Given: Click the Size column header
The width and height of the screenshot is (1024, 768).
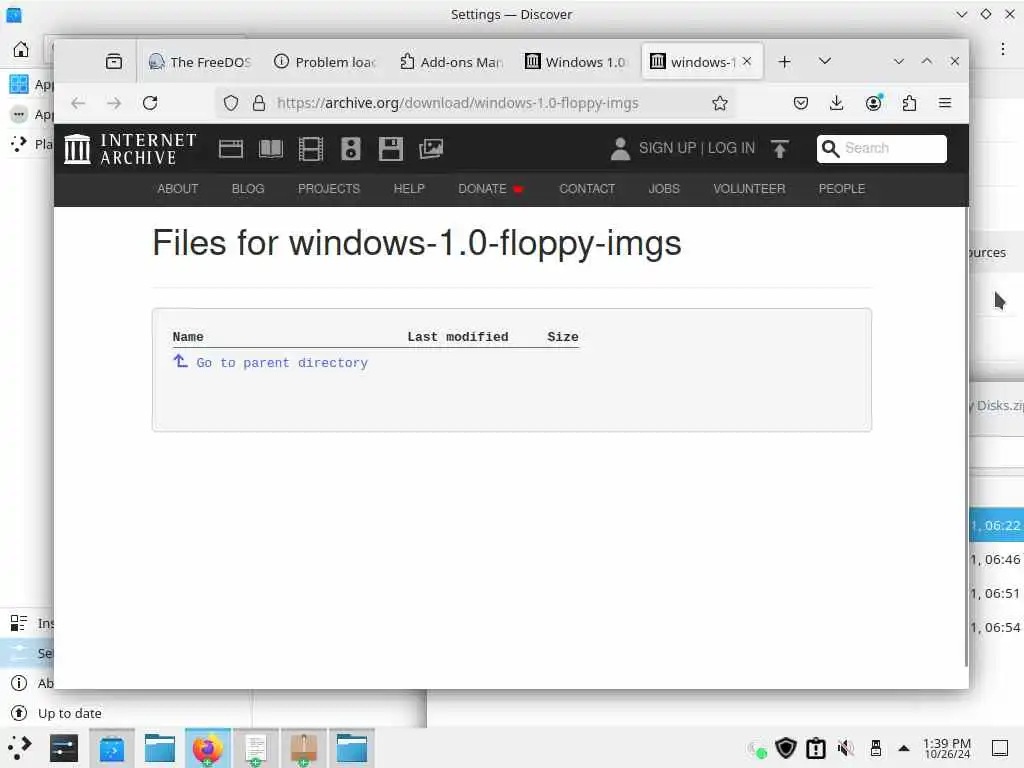Looking at the screenshot, I should (x=563, y=337).
